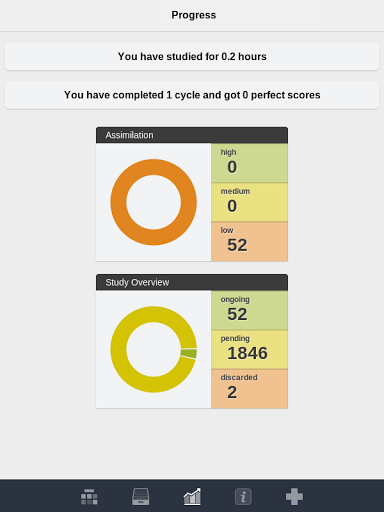384x512 pixels.
Task: Click the Assimilation panel header
Action: pyautogui.click(x=192, y=135)
